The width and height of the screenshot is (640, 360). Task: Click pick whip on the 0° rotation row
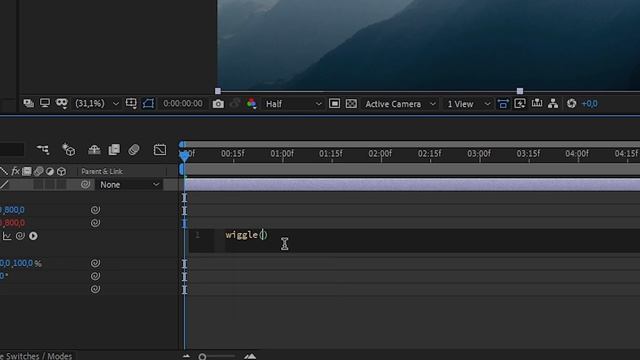[95, 276]
